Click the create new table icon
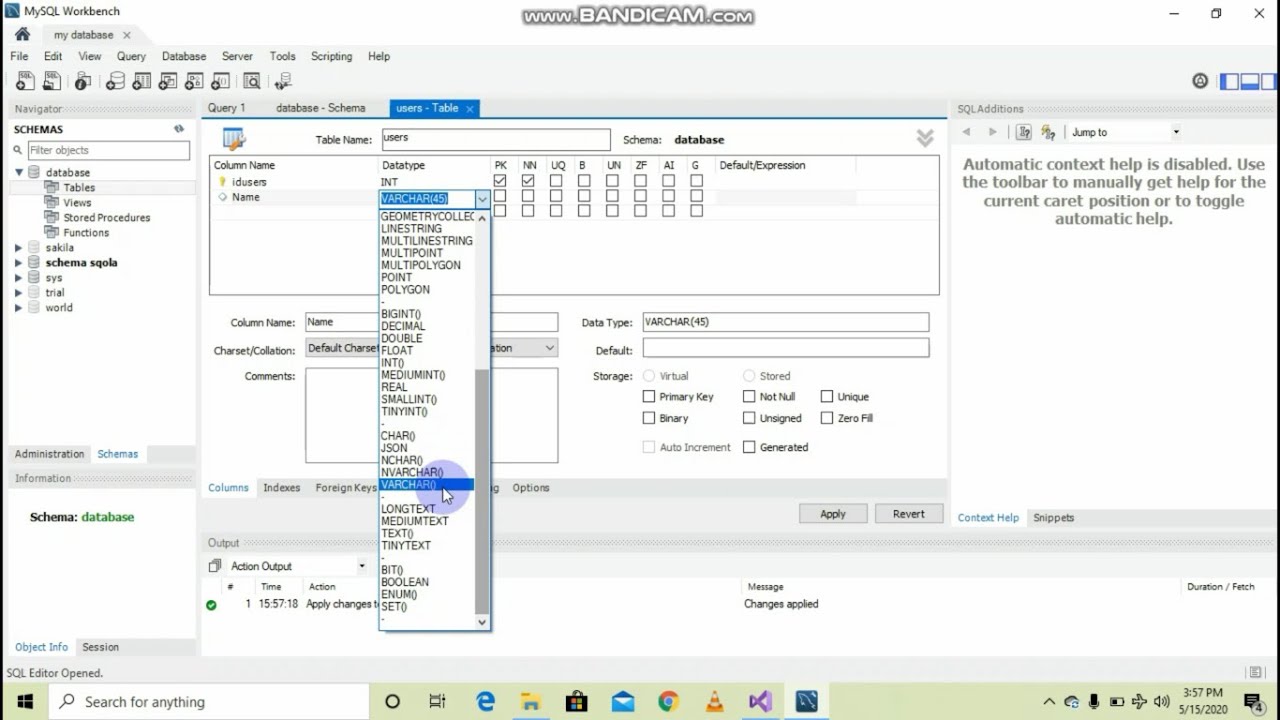 pos(142,81)
